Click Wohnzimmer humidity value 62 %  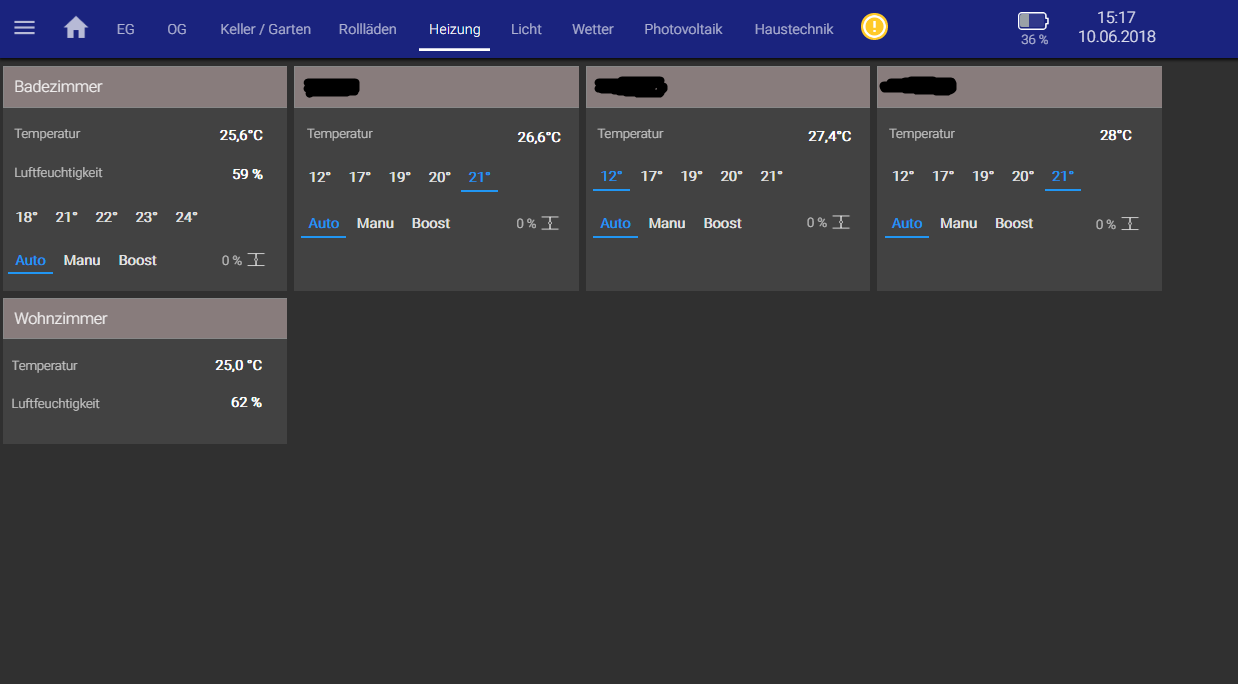[x=246, y=402]
